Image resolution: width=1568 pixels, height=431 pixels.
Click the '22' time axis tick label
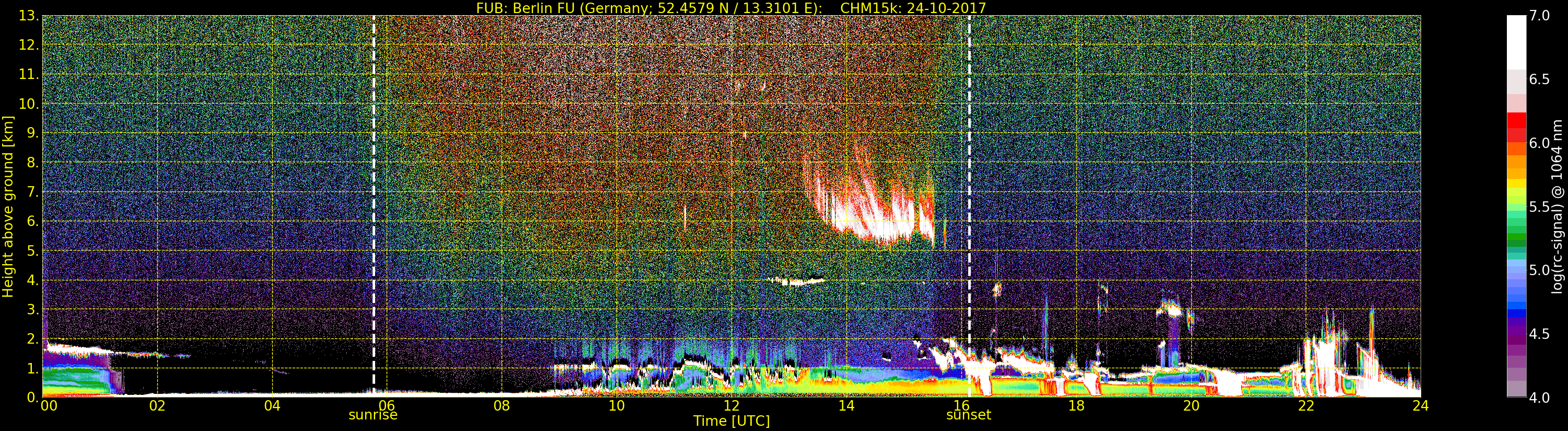[1306, 405]
